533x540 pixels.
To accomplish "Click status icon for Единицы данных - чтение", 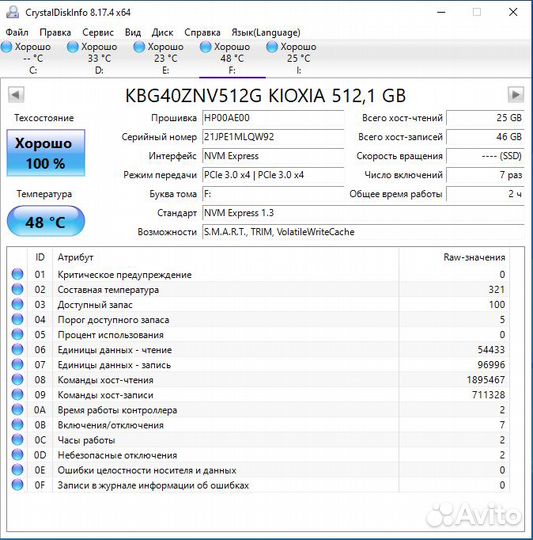I will tap(17, 350).
